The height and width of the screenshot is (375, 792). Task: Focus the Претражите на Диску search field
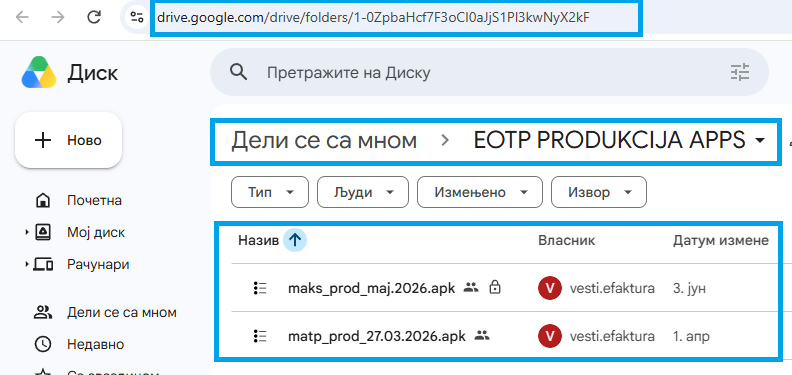click(x=490, y=72)
